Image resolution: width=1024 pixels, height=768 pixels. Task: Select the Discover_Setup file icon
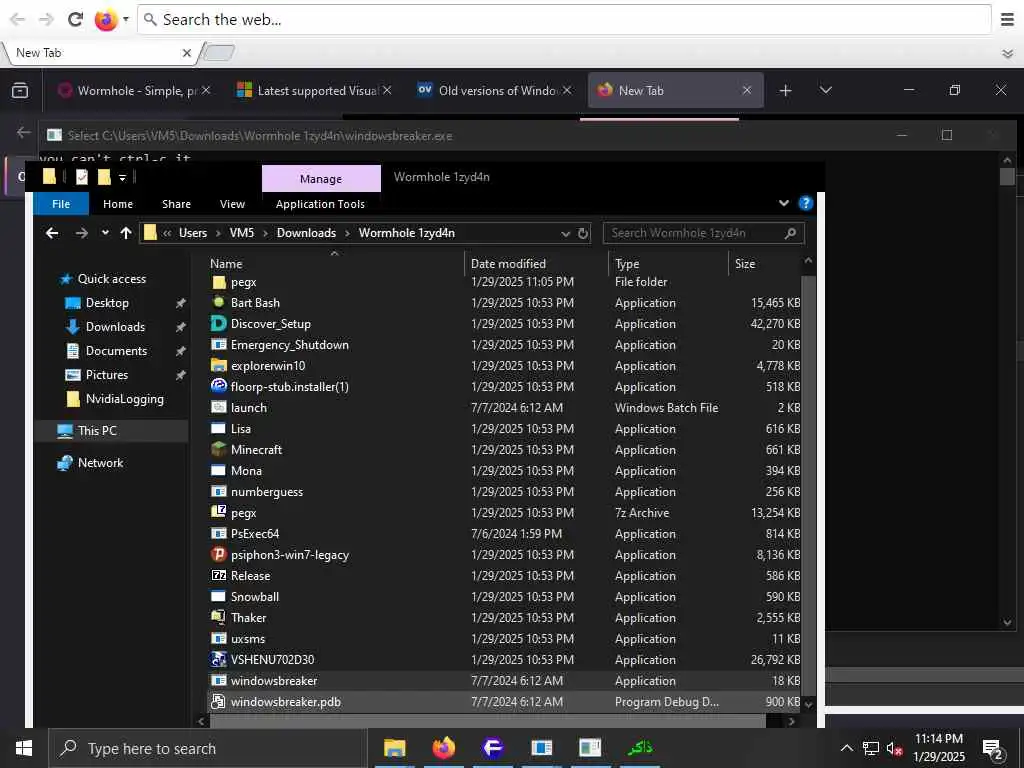[219, 323]
